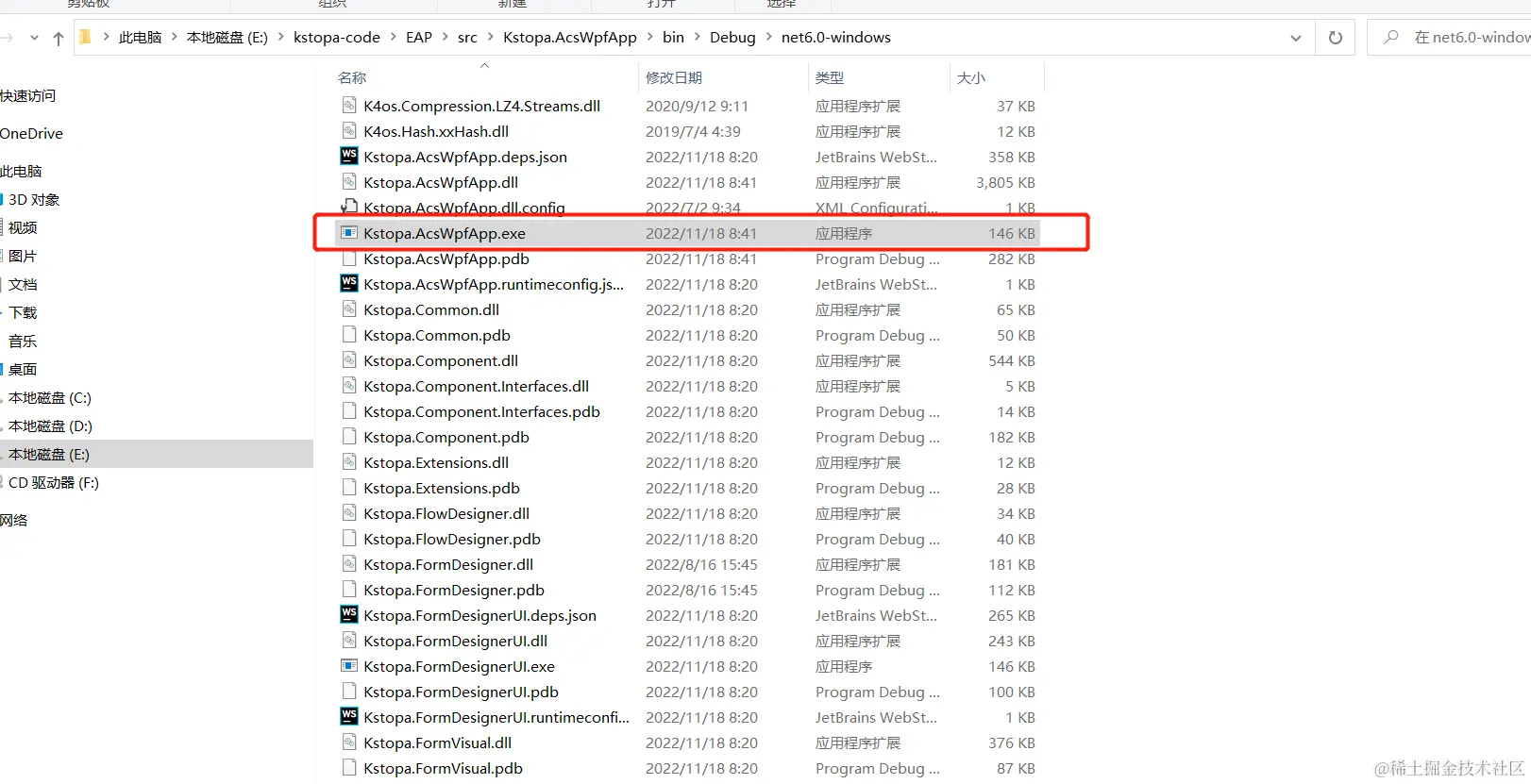The height and width of the screenshot is (784, 1531).
Task: Sort files by the 类型 column header
Action: (830, 77)
